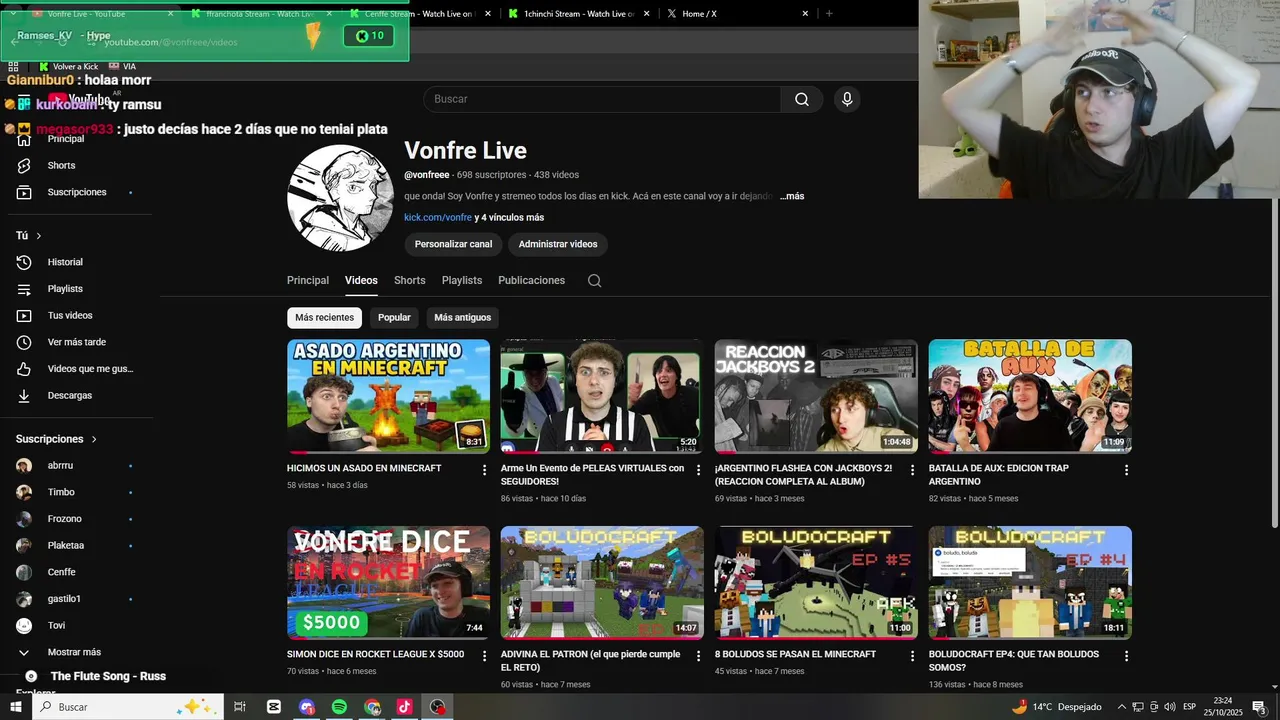Switch to the Playlists channel tab
Image resolution: width=1280 pixels, height=720 pixels.
point(462,281)
